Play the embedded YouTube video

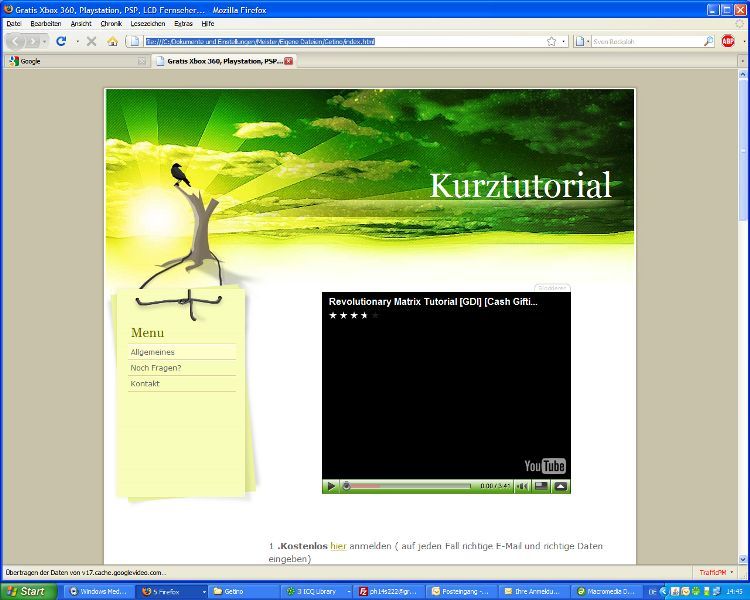point(331,486)
